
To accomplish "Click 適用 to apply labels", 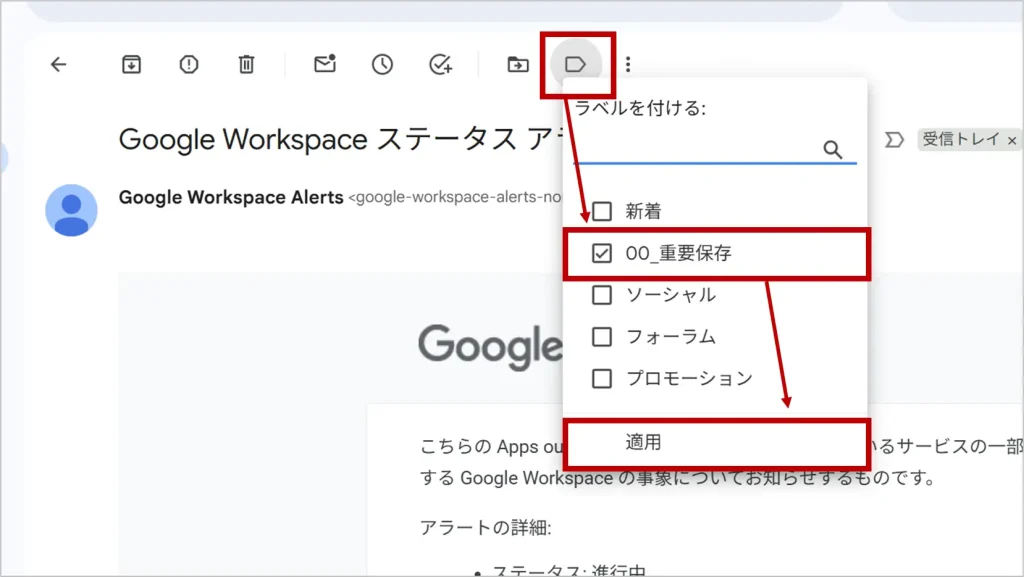I will point(643,443).
